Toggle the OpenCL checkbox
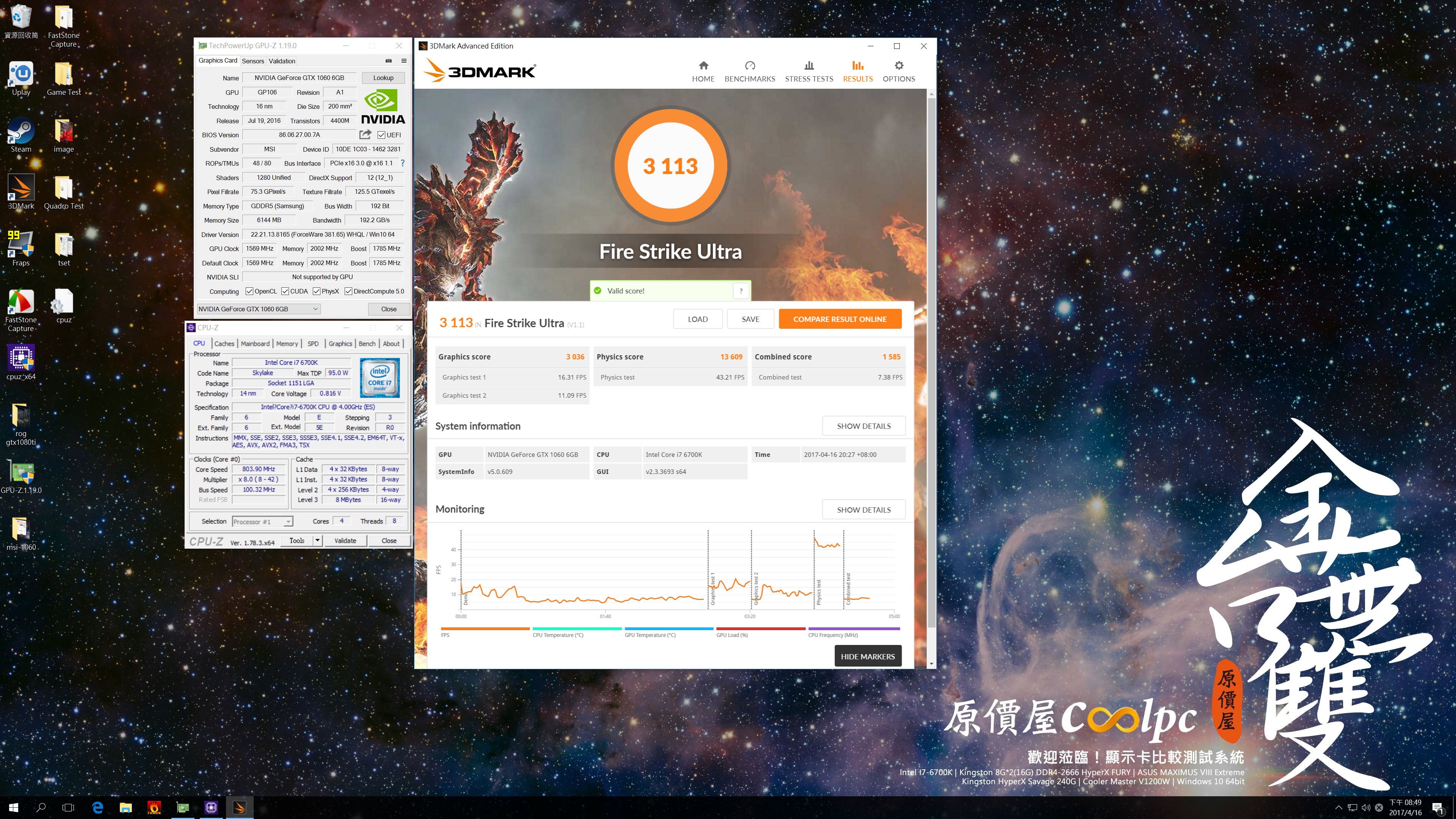 tap(249, 292)
